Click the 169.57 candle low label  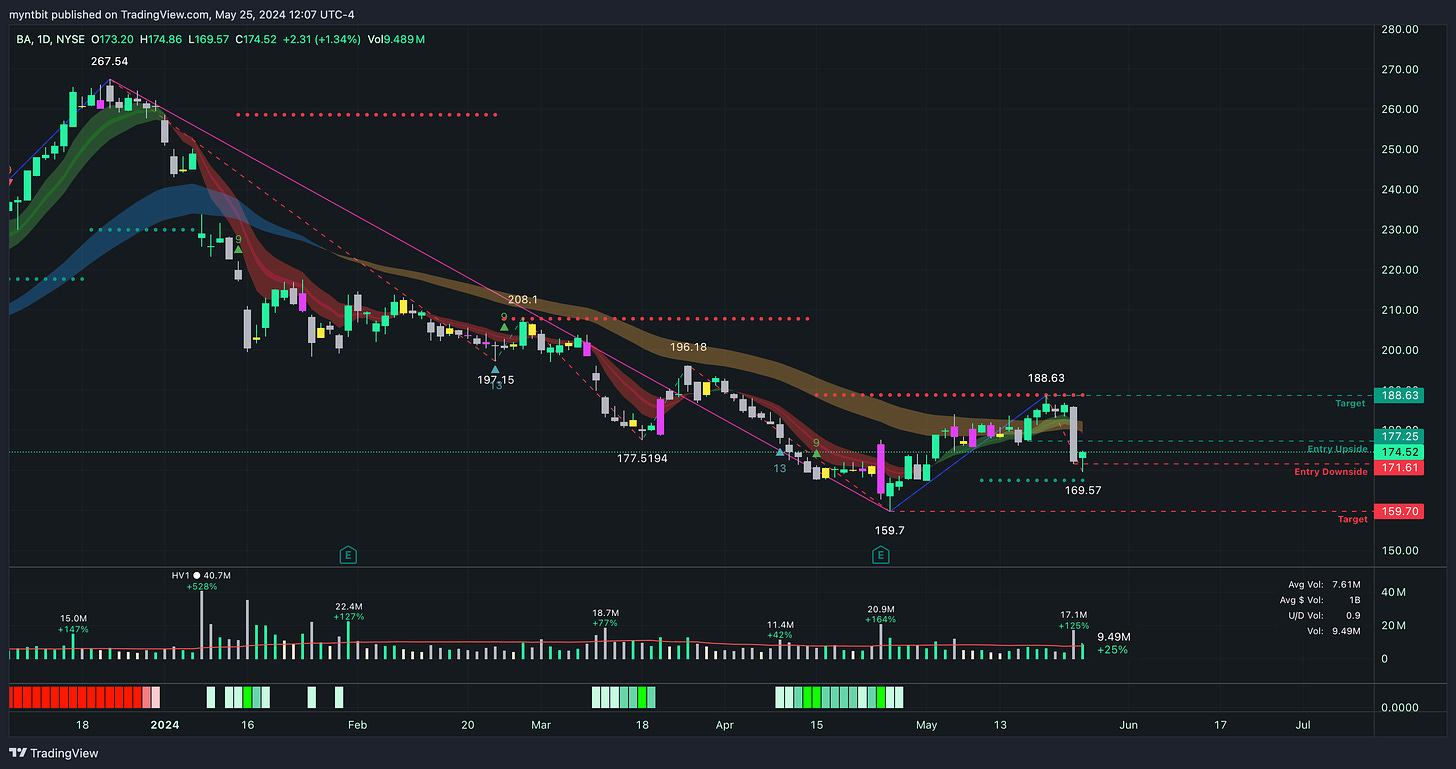coord(1082,490)
